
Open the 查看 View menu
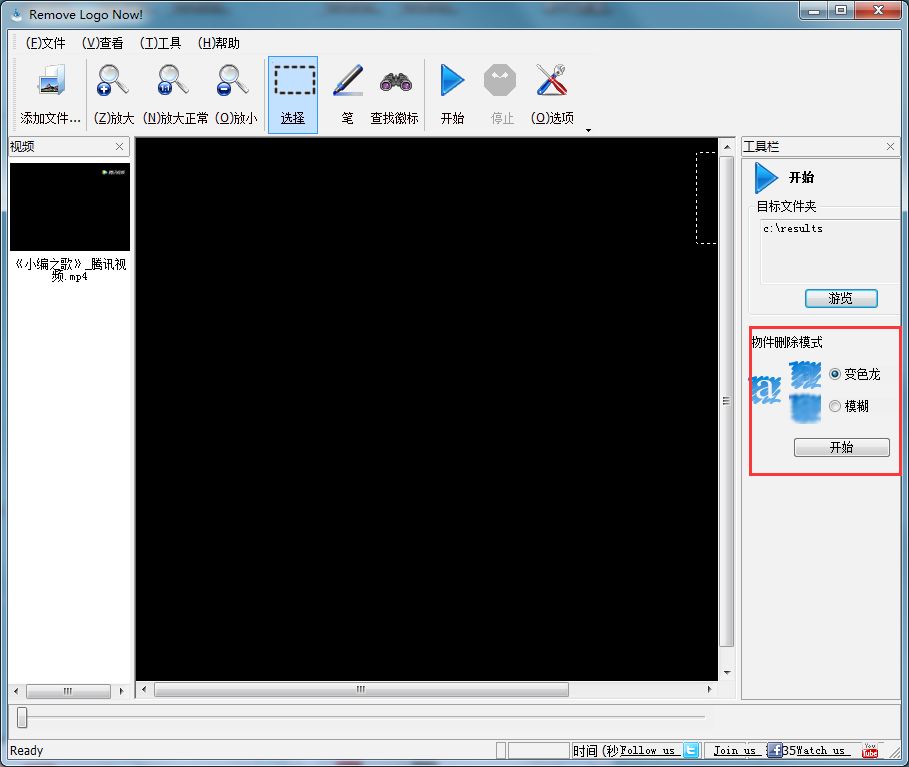pyautogui.click(x=103, y=43)
